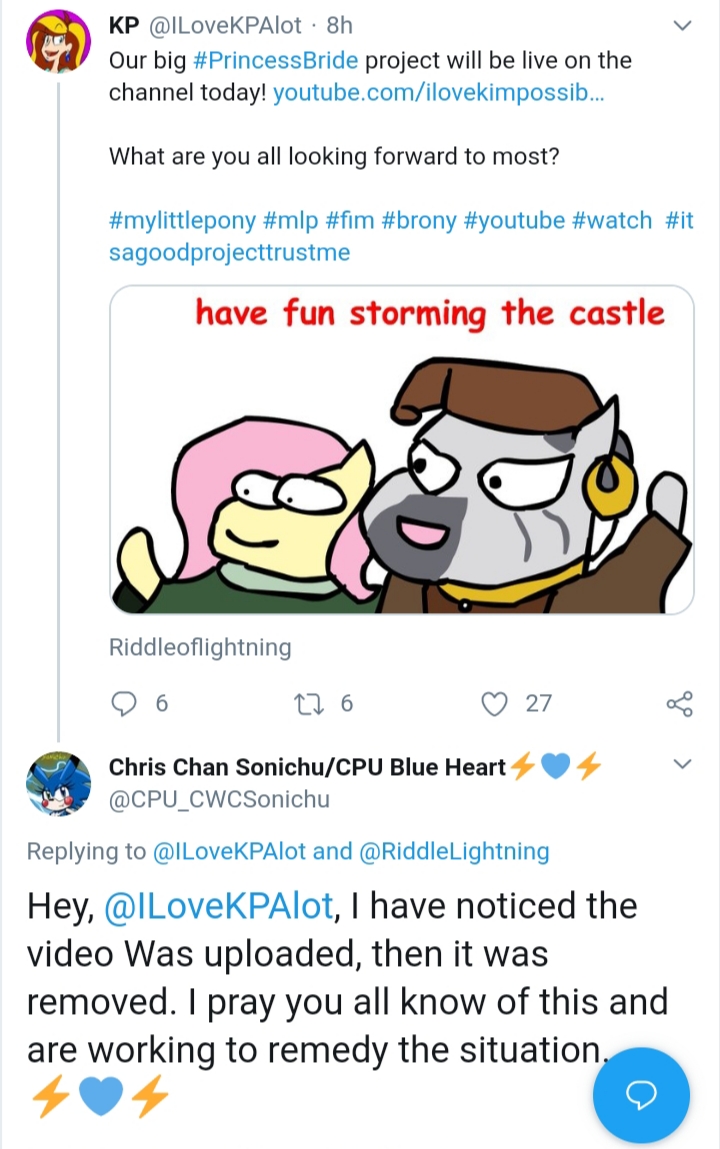720x1149 pixels.
Task: Open the Riddleoflightning image credit
Action: pos(200,647)
